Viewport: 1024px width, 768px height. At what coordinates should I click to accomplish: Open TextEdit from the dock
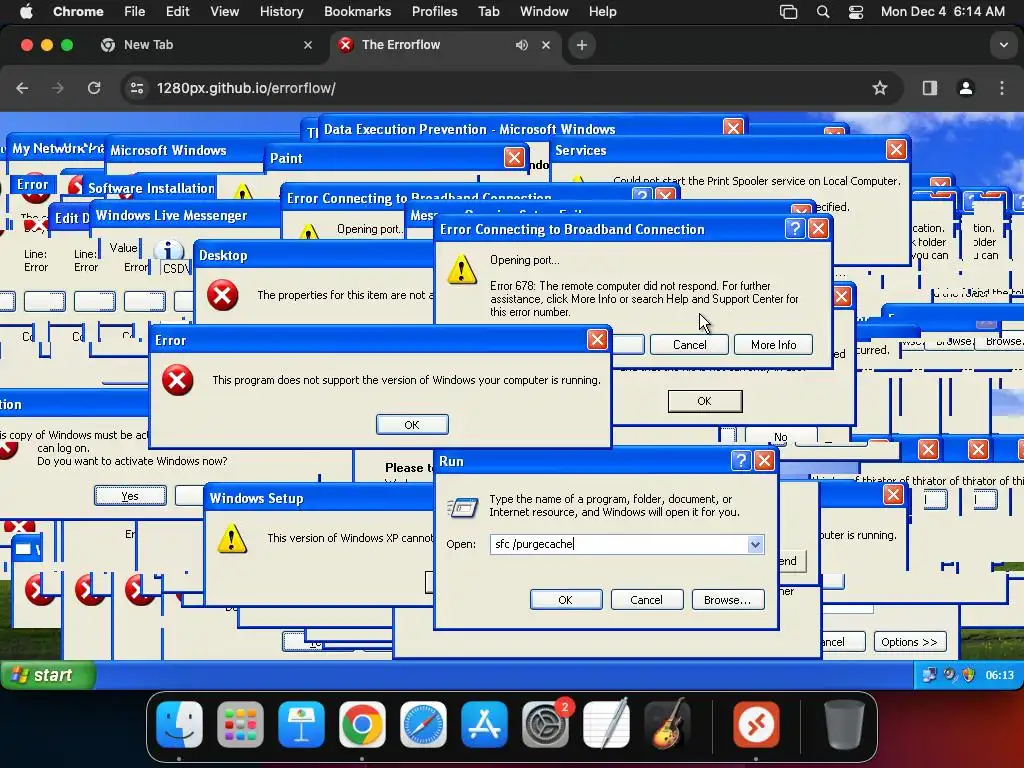[x=606, y=724]
